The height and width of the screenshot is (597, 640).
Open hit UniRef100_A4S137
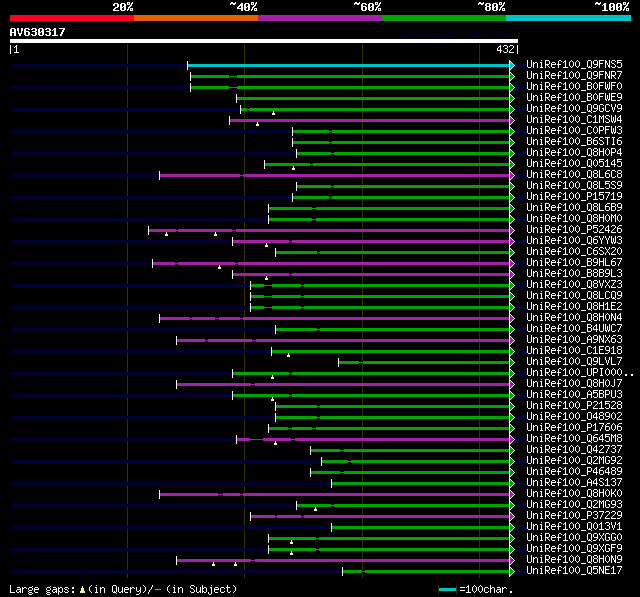574,483
